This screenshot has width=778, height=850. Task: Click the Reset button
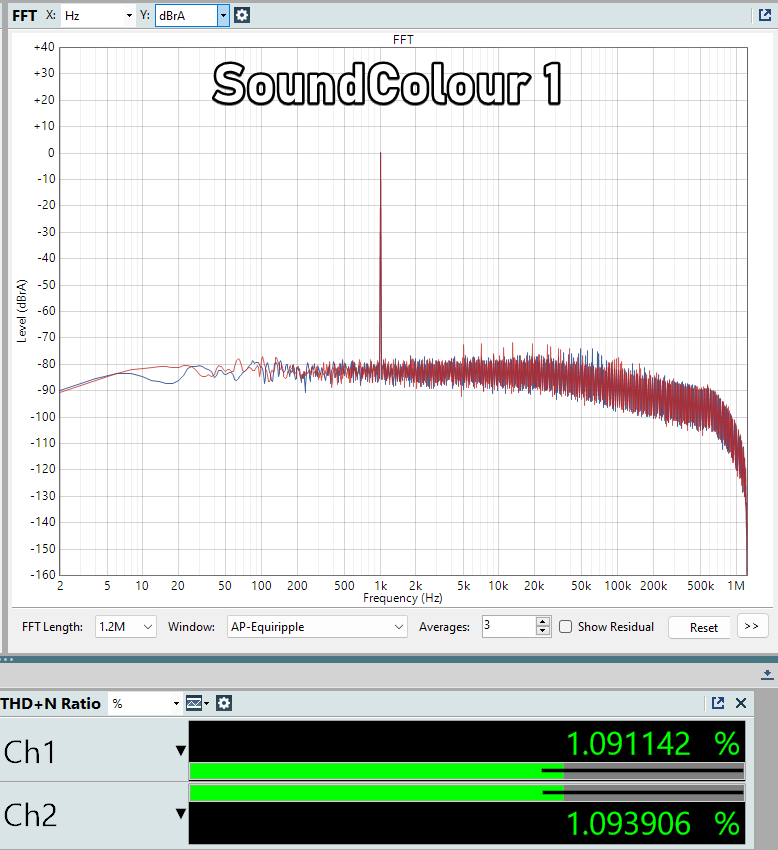[704, 627]
